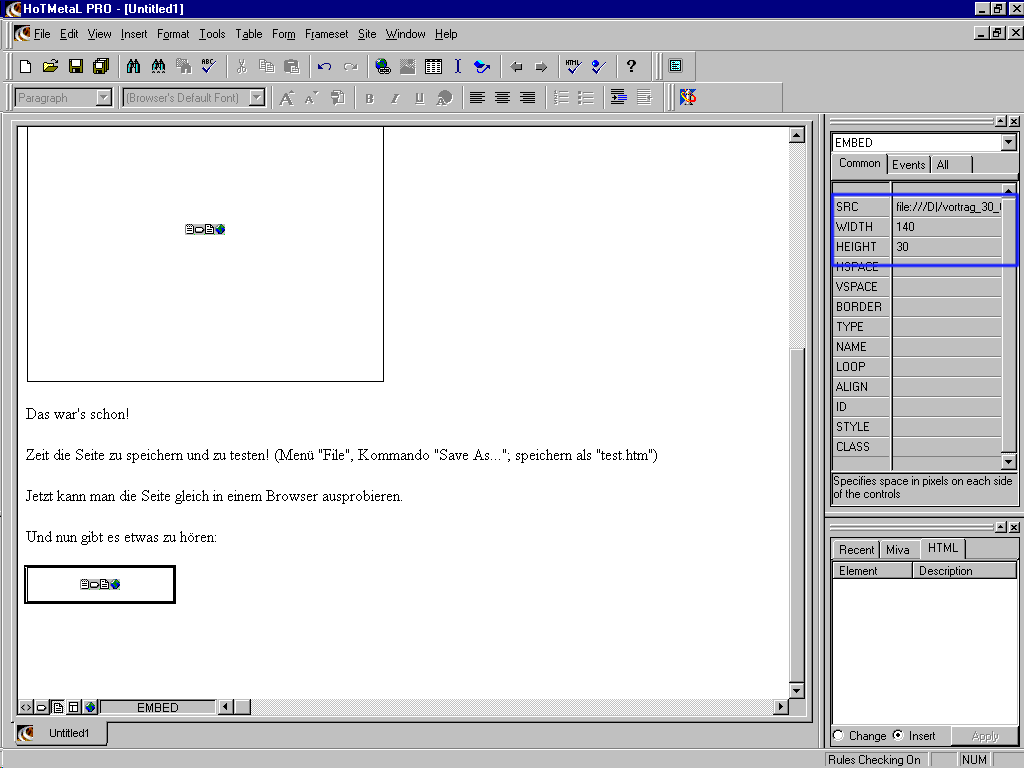The width and height of the screenshot is (1024, 768).
Task: Select the Insert radio button
Action: click(x=898, y=736)
